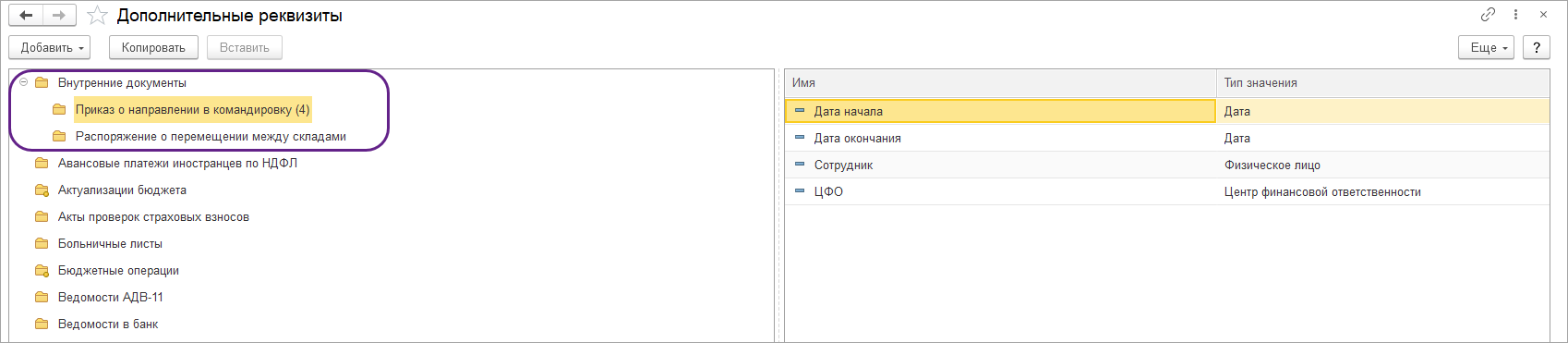Screen dimensions: 1568x343
Task: Select the Ведомости в банк row
Action: coord(391,324)
